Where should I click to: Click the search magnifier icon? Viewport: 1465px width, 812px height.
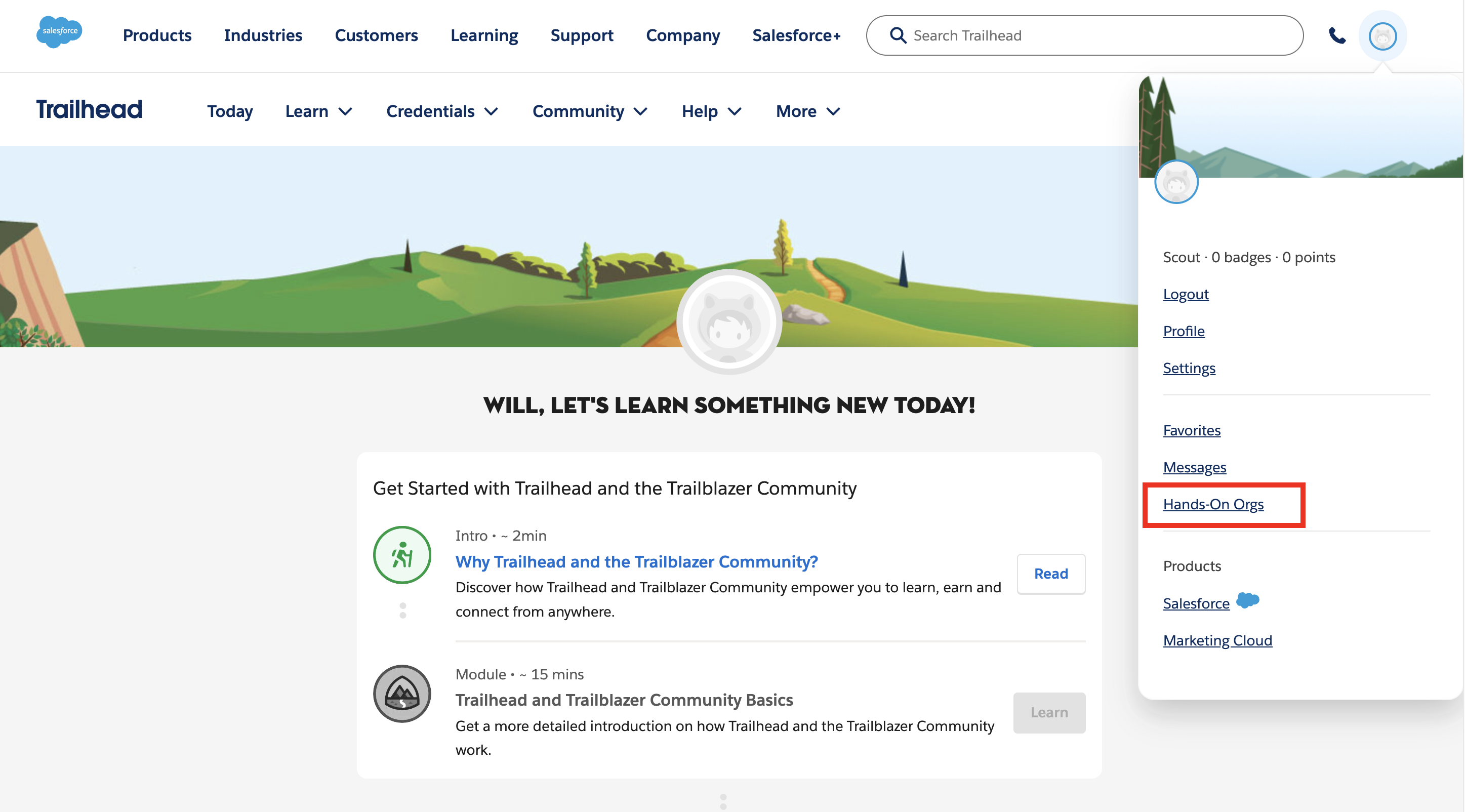898,35
